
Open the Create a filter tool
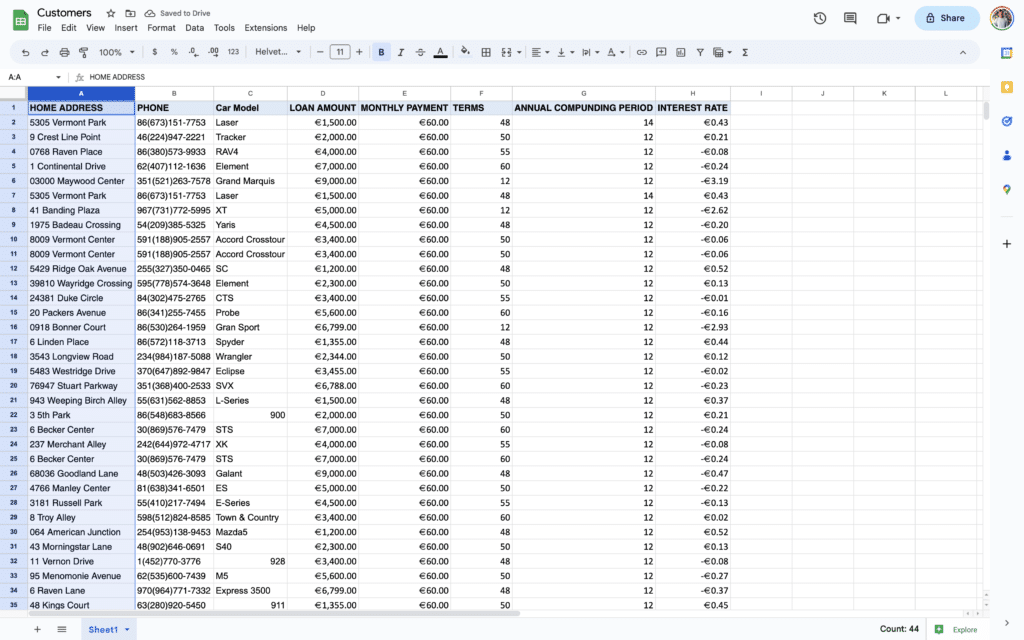pos(700,51)
